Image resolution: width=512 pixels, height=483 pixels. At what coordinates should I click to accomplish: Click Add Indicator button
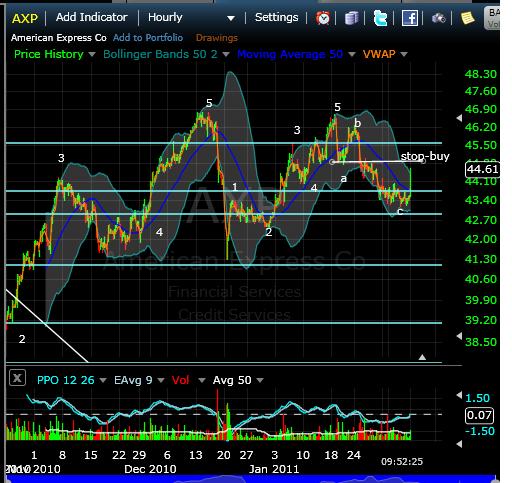pyautogui.click(x=91, y=17)
